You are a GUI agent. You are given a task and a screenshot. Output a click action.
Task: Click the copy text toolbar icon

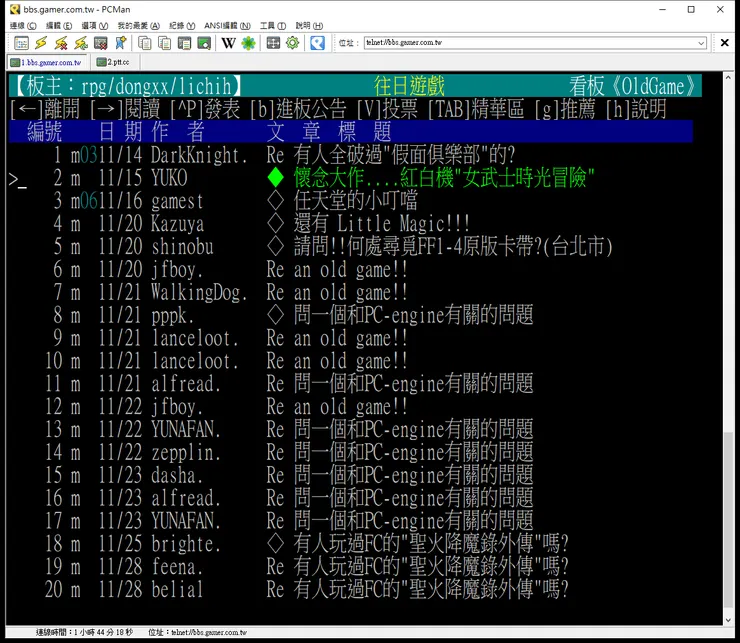click(144, 43)
